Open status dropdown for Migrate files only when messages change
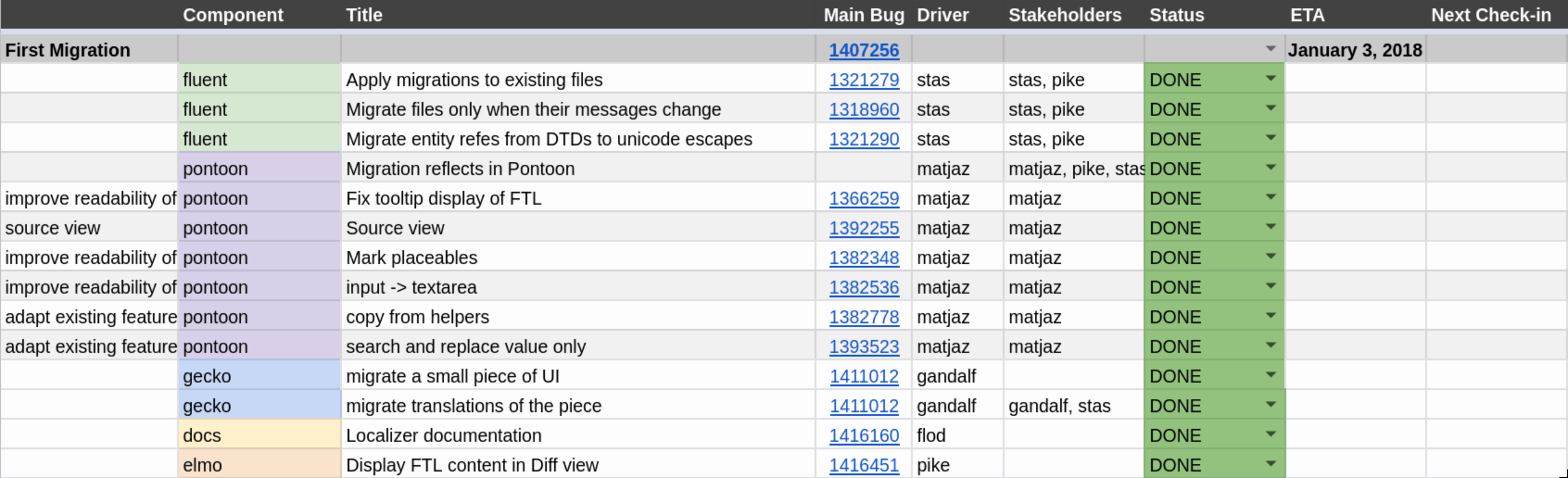 (x=1271, y=108)
